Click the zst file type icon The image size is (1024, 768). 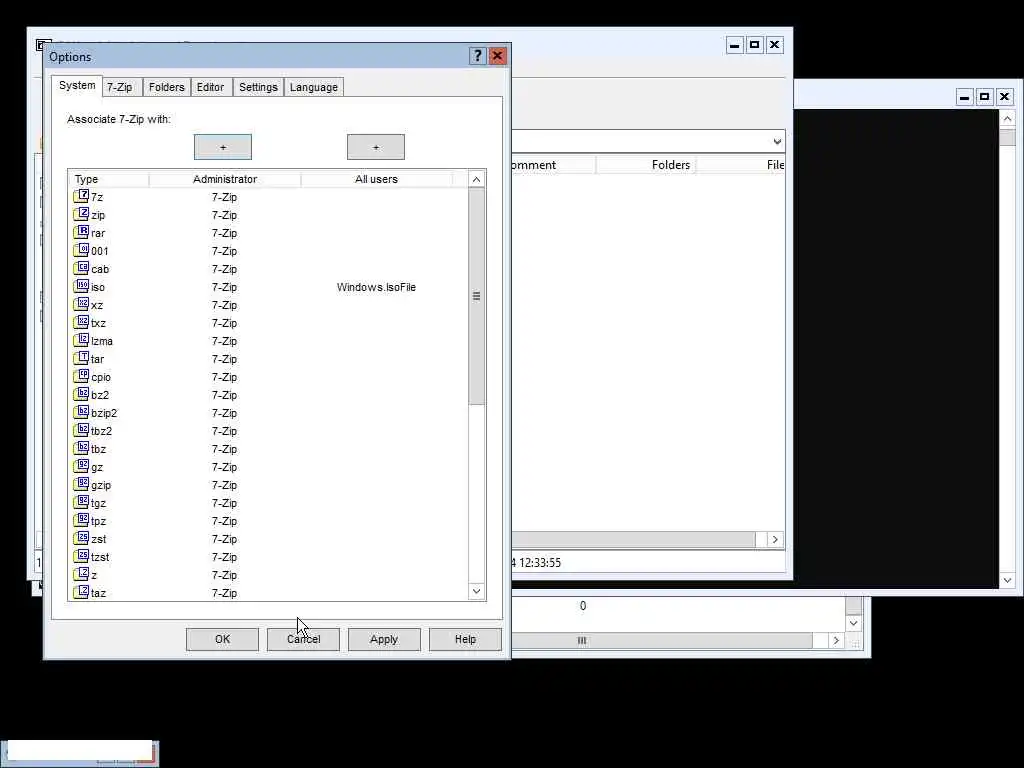pyautogui.click(x=81, y=538)
